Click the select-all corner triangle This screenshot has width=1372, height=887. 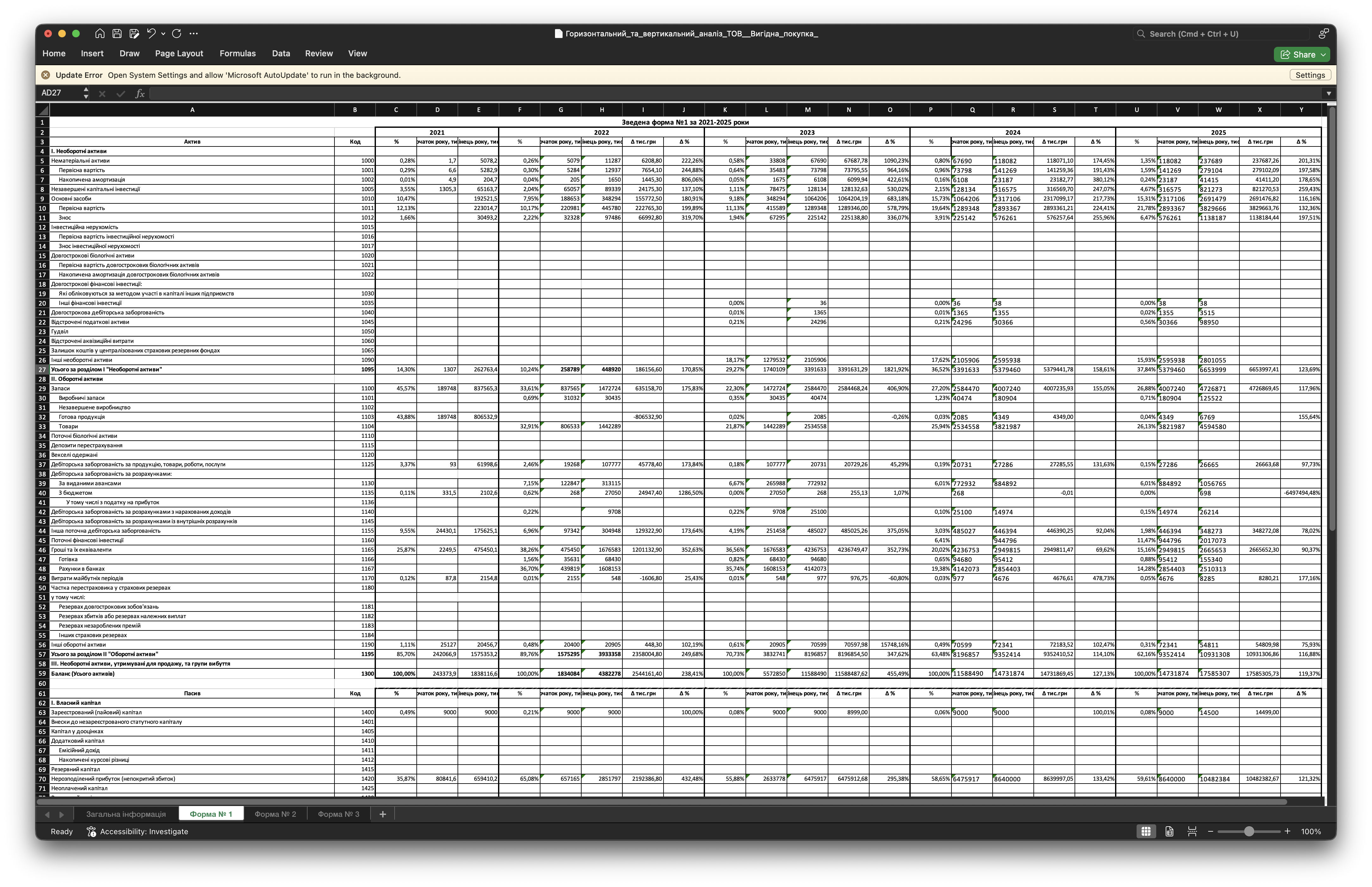43,110
